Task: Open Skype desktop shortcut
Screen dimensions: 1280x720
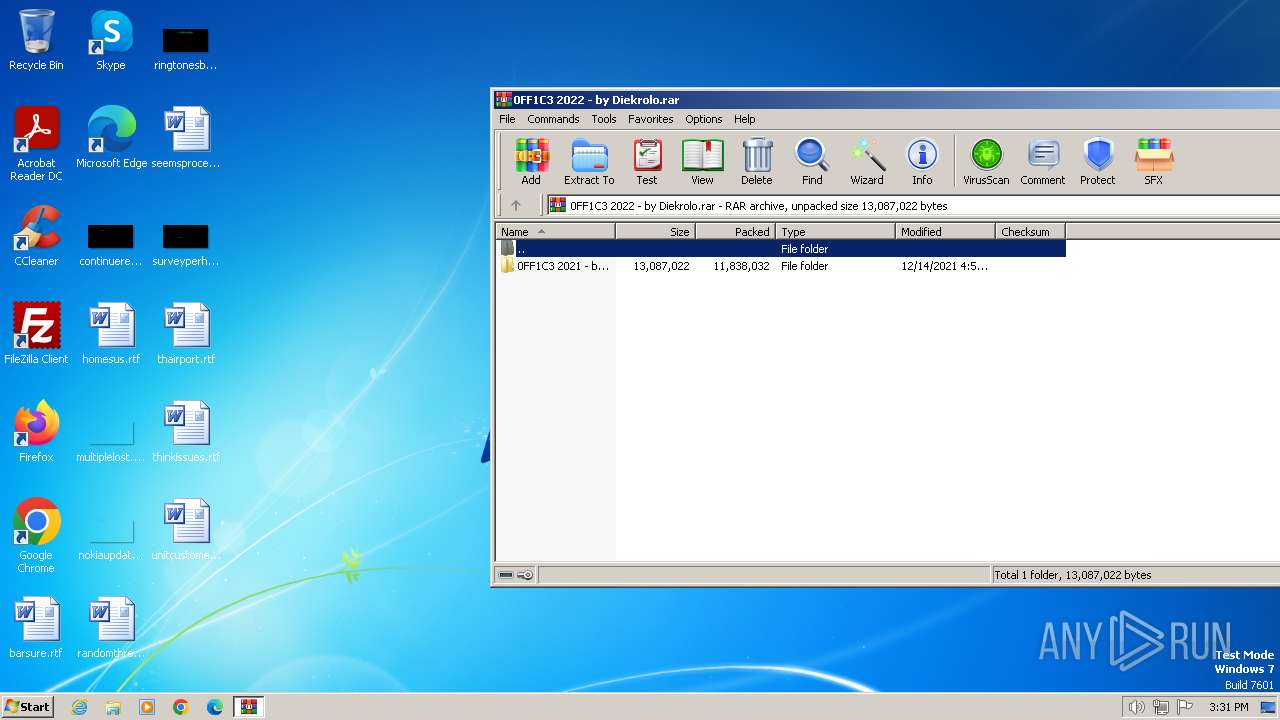Action: pyautogui.click(x=111, y=40)
